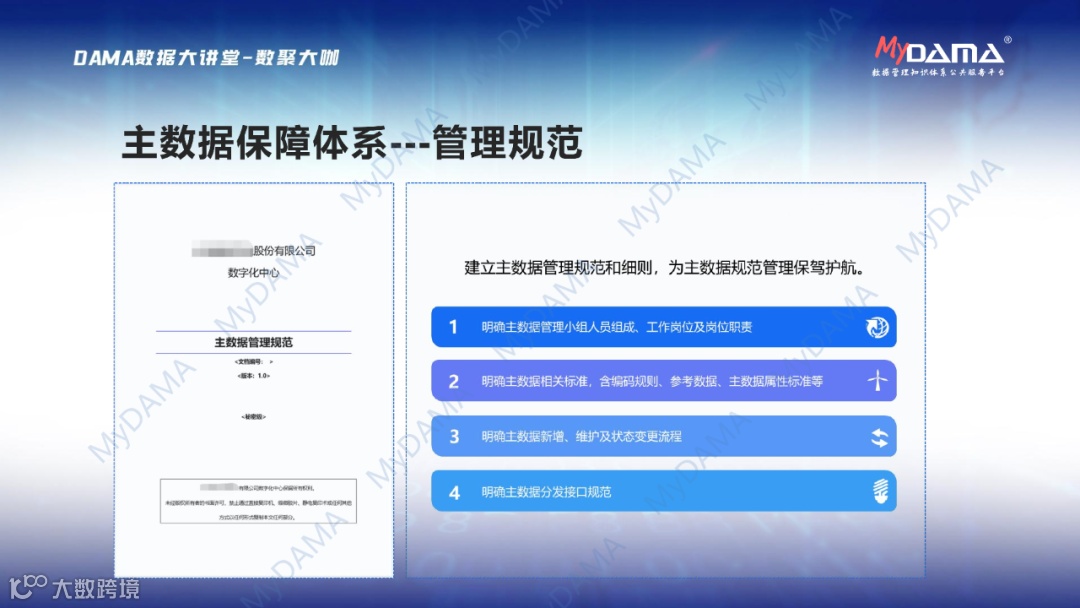Click the exchange arrows icon on bar 3
Screen dimensions: 1080x608
pyautogui.click(x=875, y=436)
